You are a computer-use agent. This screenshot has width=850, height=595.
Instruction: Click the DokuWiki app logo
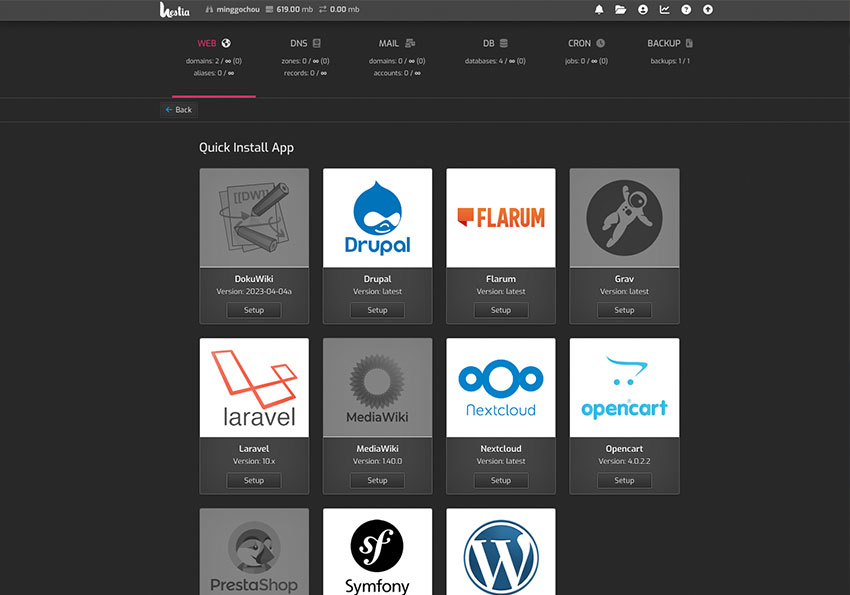click(254, 218)
